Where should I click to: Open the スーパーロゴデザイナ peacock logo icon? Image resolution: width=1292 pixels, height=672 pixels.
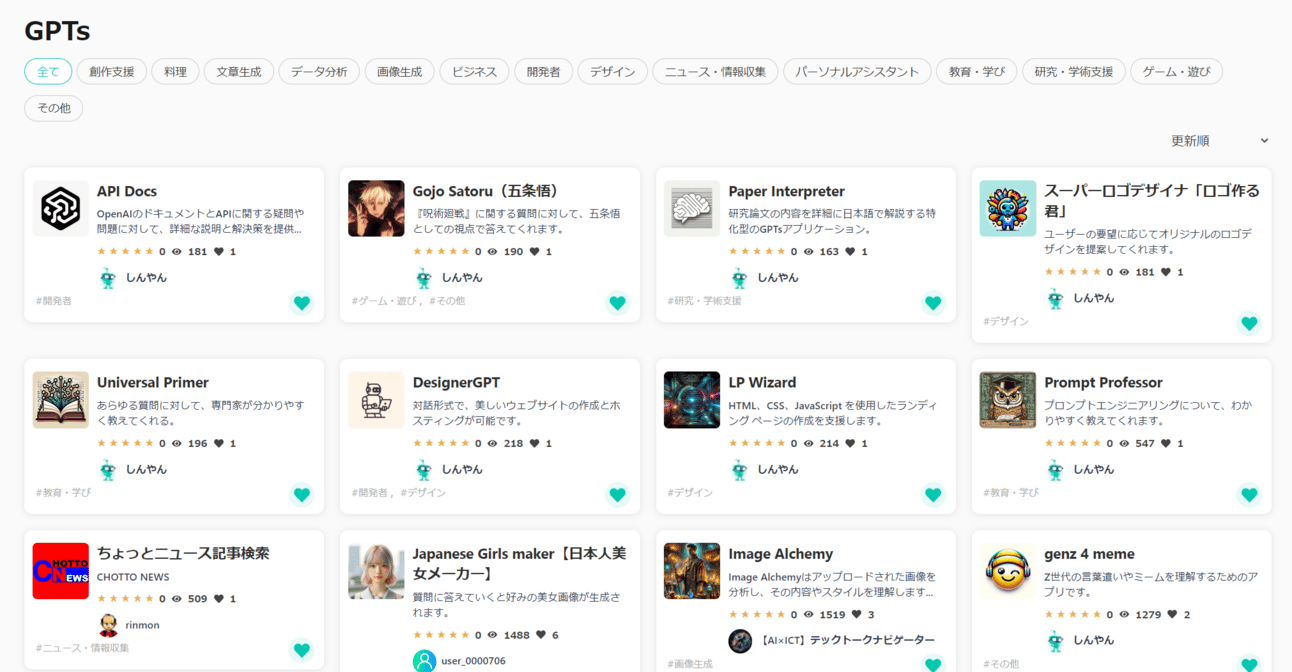[1007, 208]
